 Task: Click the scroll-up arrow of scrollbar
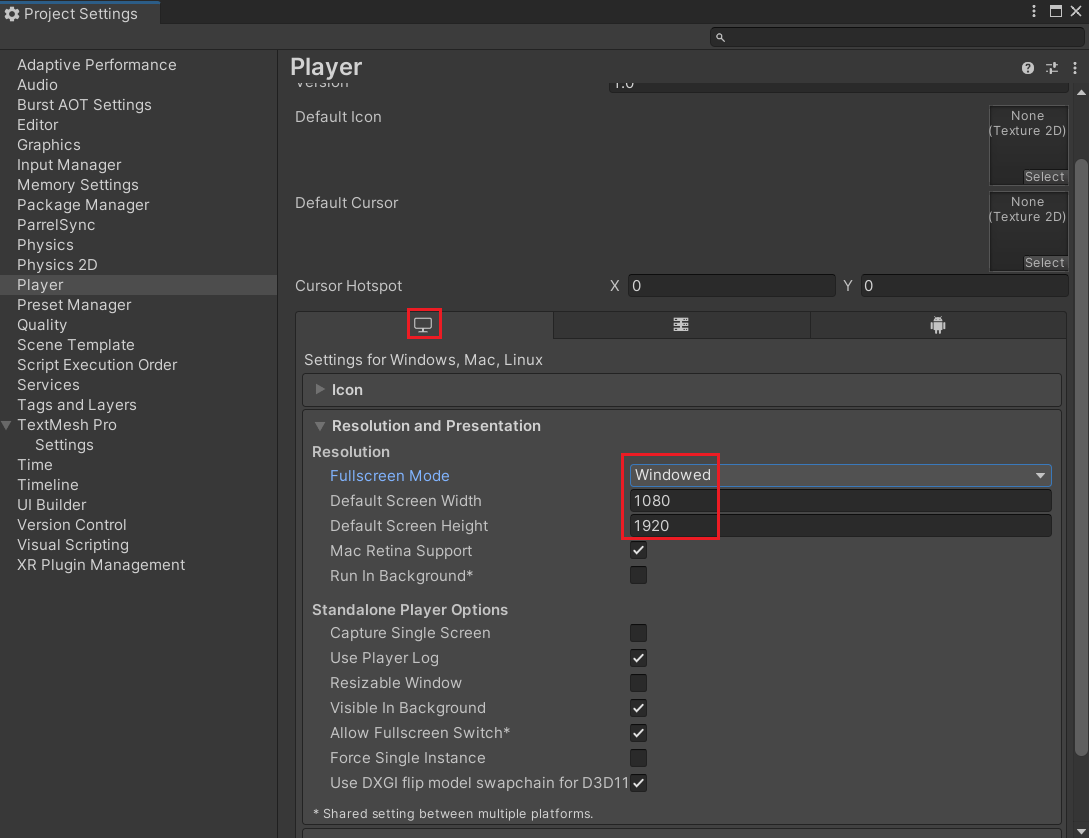pos(1081,92)
